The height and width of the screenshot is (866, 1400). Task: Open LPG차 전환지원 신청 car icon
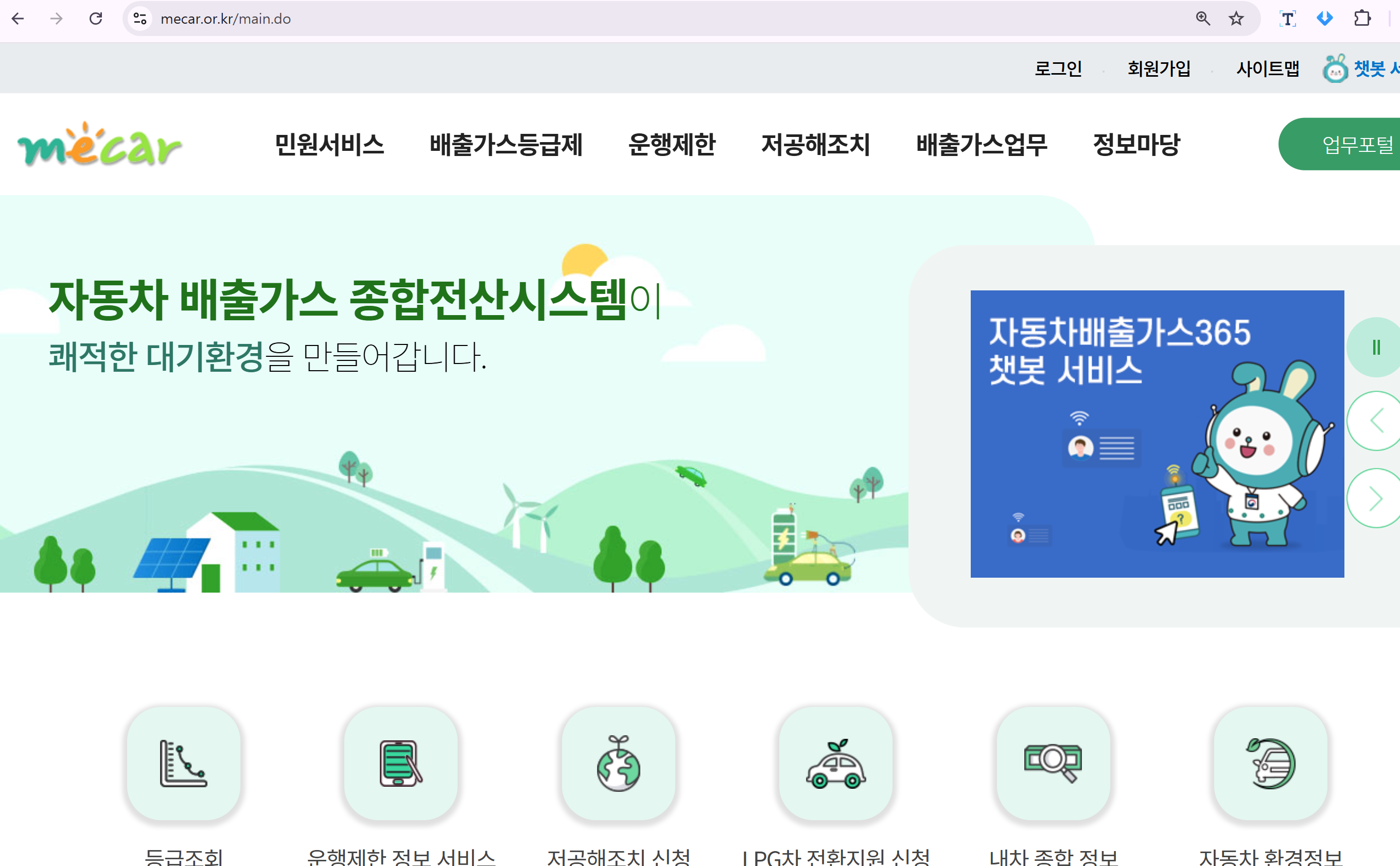click(836, 764)
